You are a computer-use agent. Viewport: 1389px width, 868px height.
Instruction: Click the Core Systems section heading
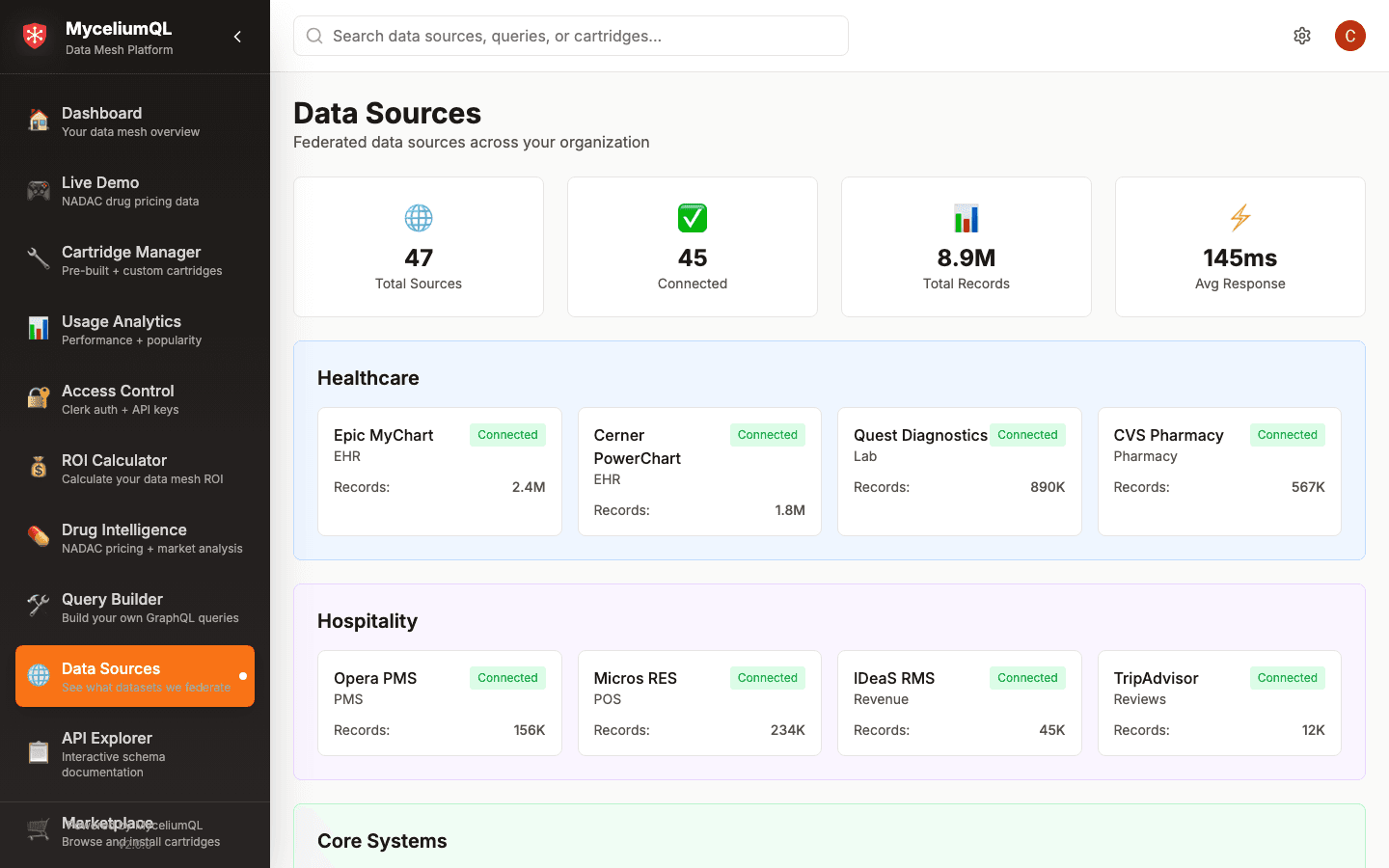(382, 841)
